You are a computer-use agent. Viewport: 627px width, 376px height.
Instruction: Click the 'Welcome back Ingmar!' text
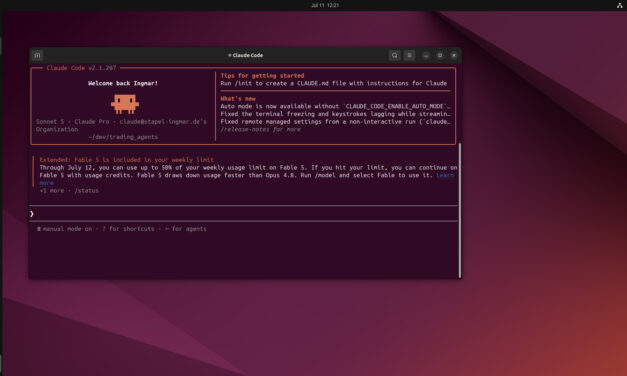[x=123, y=83]
